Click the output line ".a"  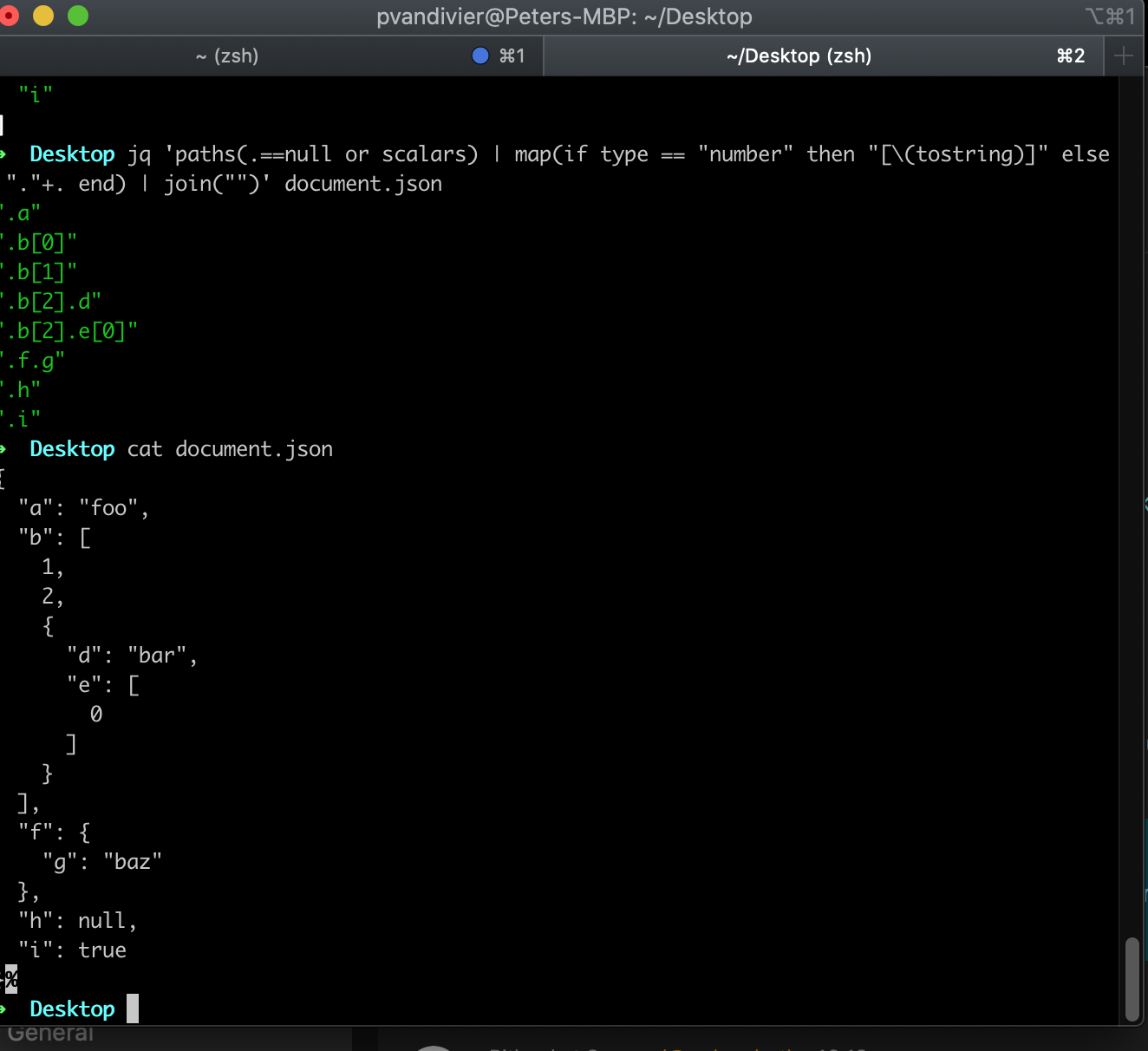coord(20,213)
